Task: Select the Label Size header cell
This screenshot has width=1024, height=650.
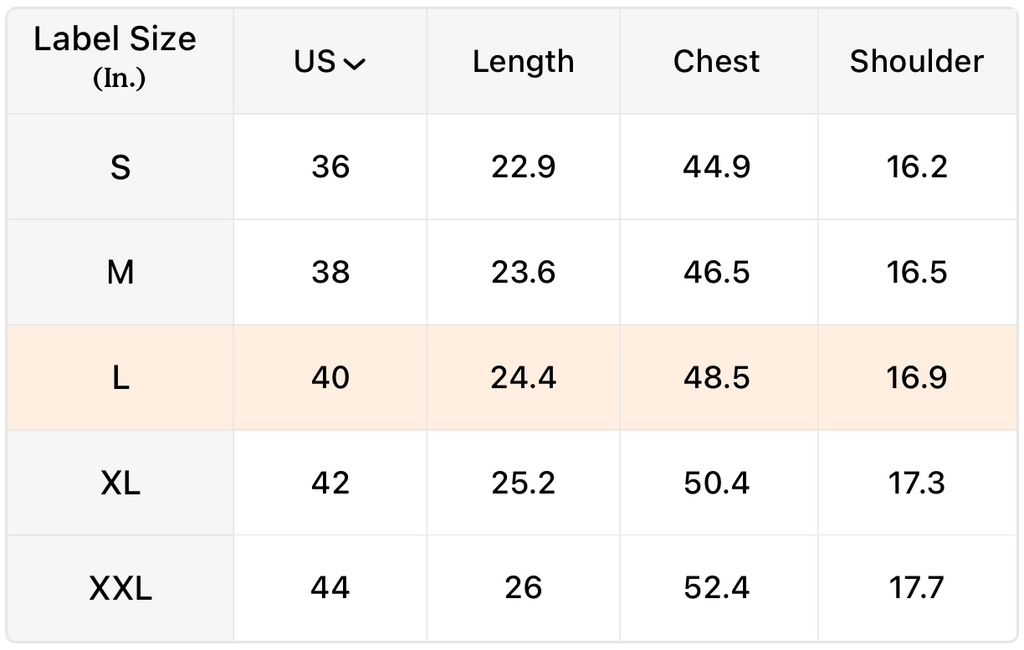Action: (x=120, y=61)
